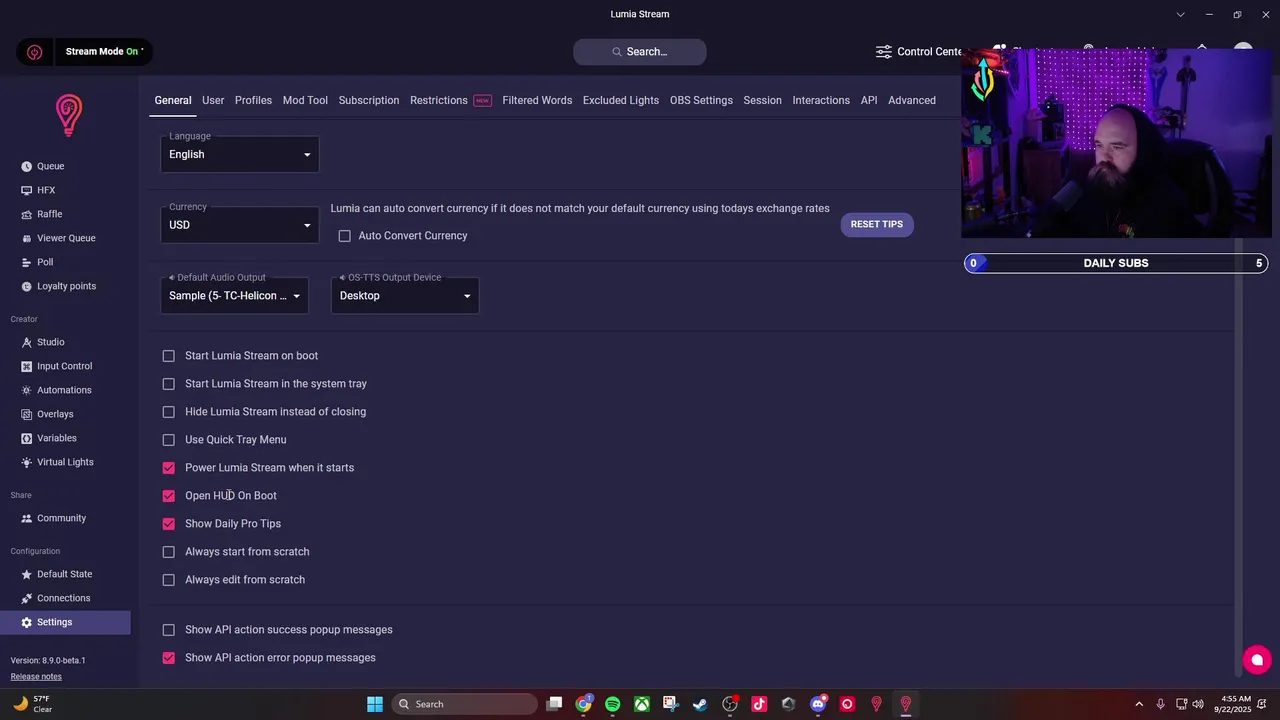Switch to the Profiles tab

tap(253, 100)
